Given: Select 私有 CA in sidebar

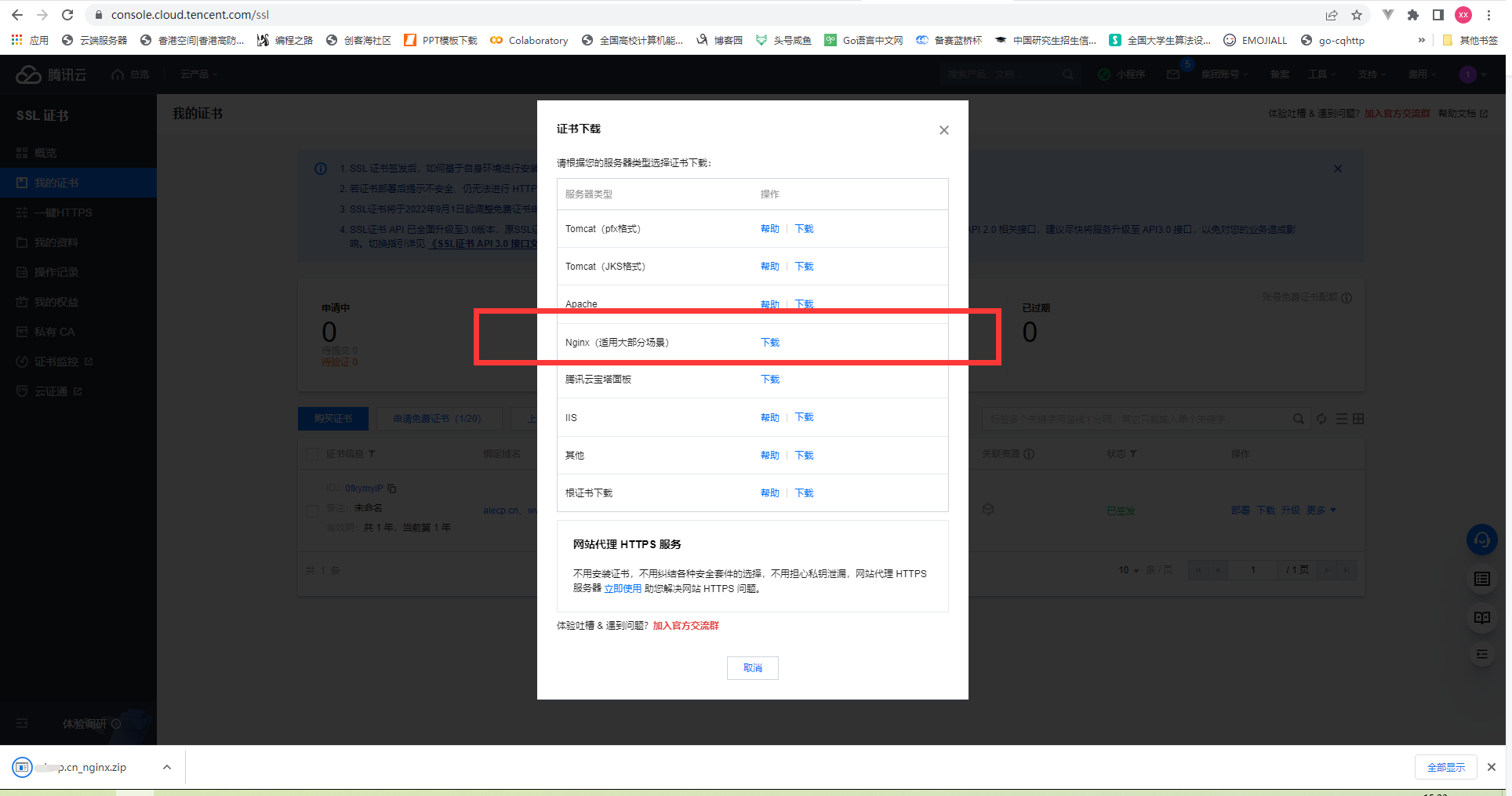Looking at the screenshot, I should (x=78, y=332).
